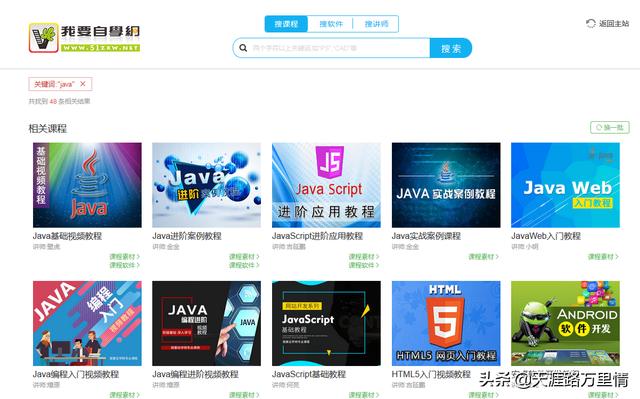Open JAVA编程进阶 course thumbnail
Viewport: 640px width, 399px height.
click(x=207, y=323)
